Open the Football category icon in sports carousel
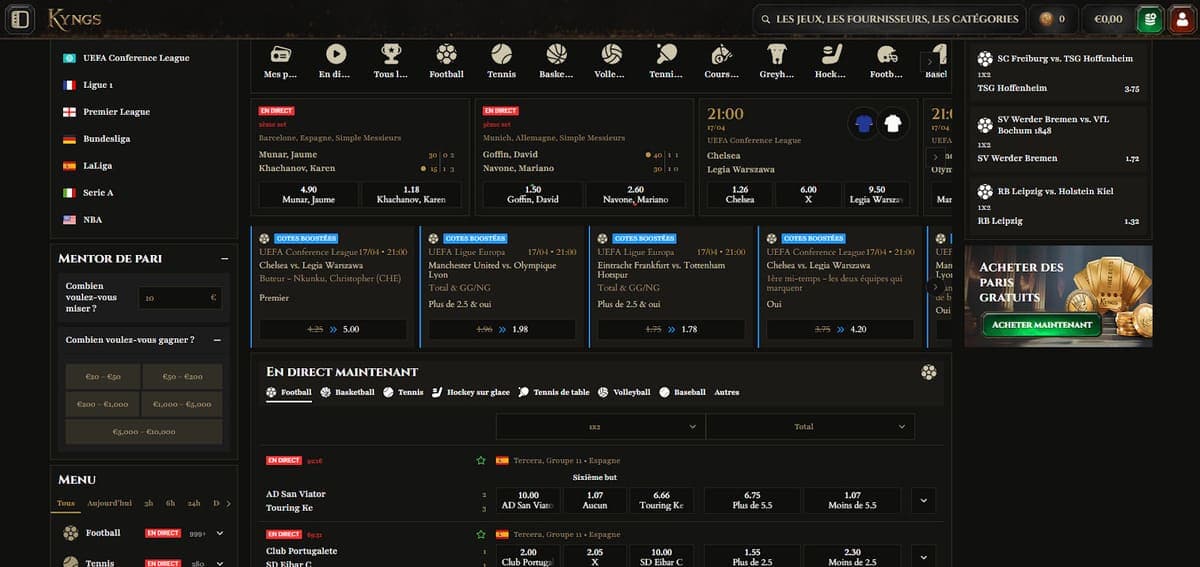1200x567 pixels. [x=446, y=53]
